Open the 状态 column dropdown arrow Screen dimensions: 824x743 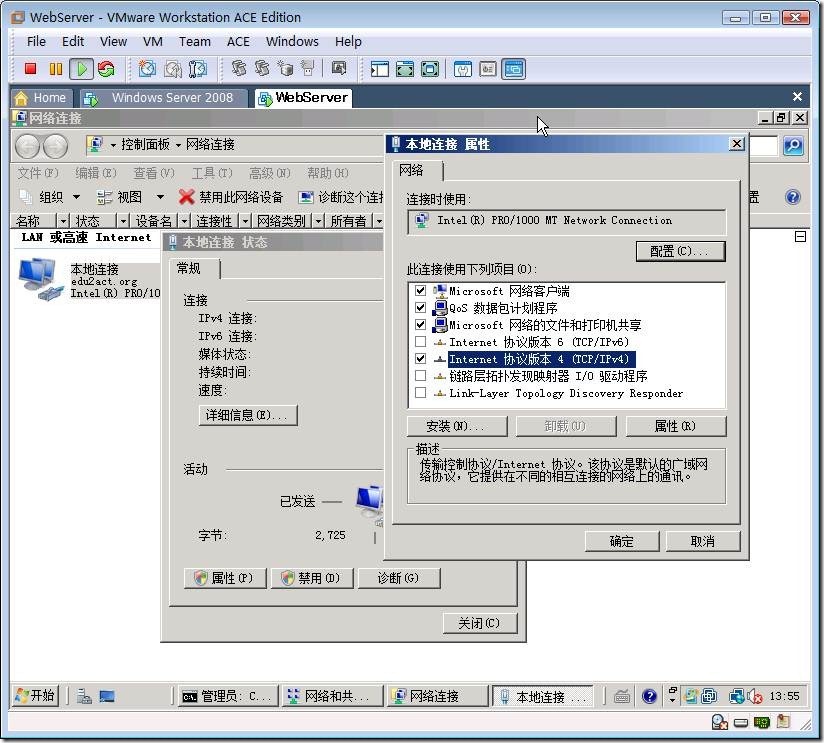(123, 221)
